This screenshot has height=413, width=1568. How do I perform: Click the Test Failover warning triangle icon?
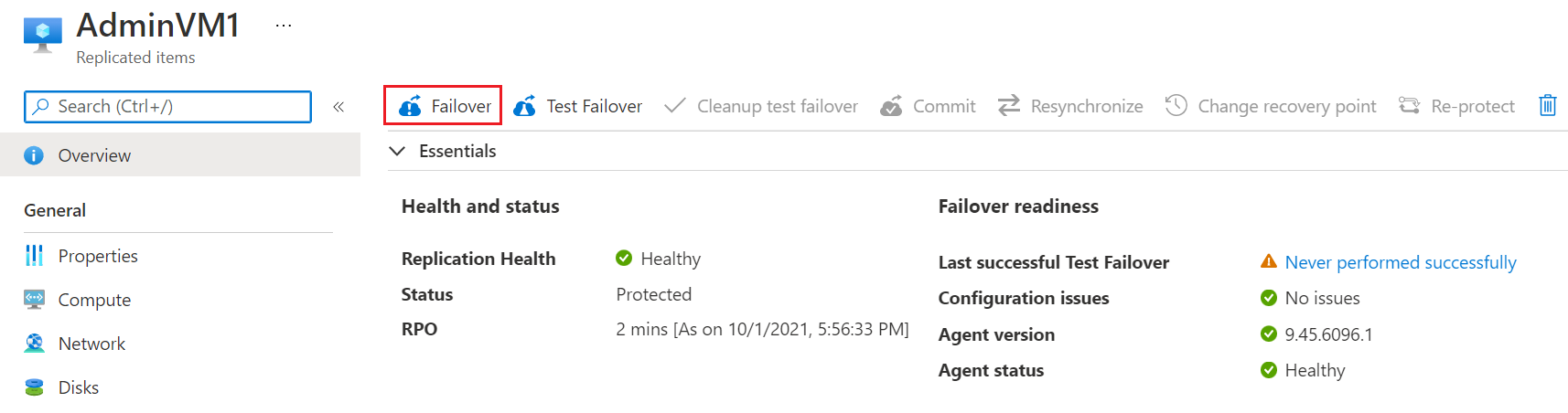point(1268,261)
